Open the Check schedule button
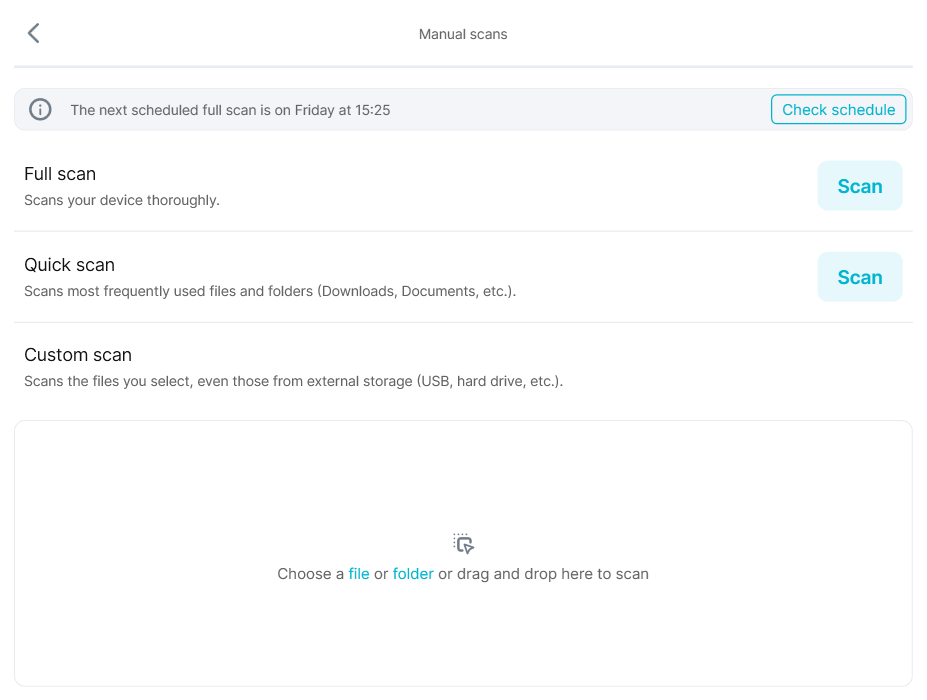Screen dimensions: 927x700 [838, 109]
